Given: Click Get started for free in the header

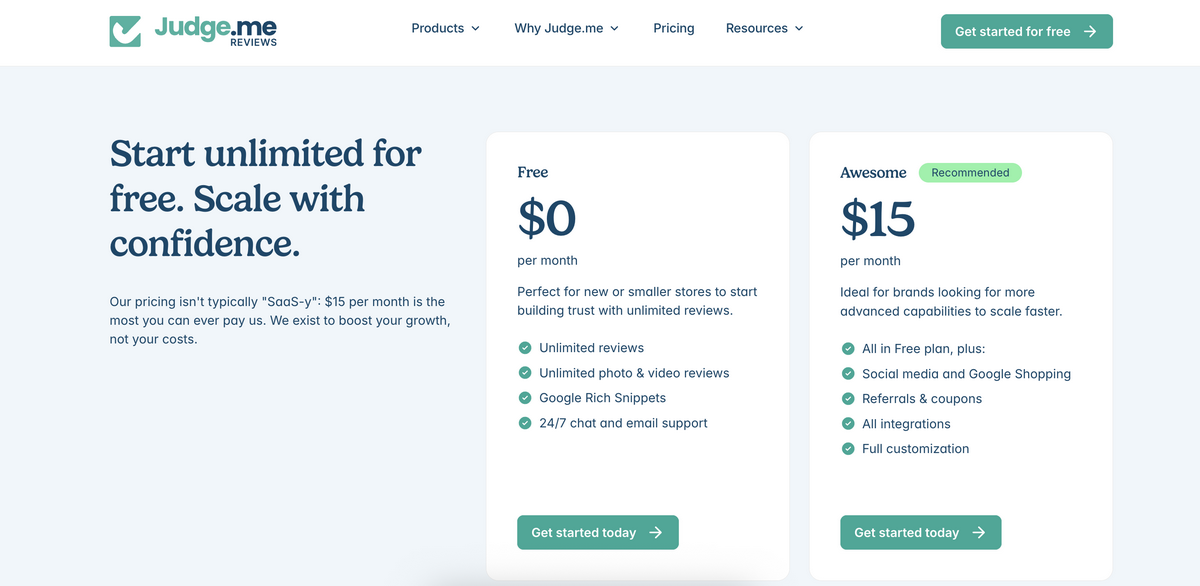Looking at the screenshot, I should pyautogui.click(x=1026, y=31).
